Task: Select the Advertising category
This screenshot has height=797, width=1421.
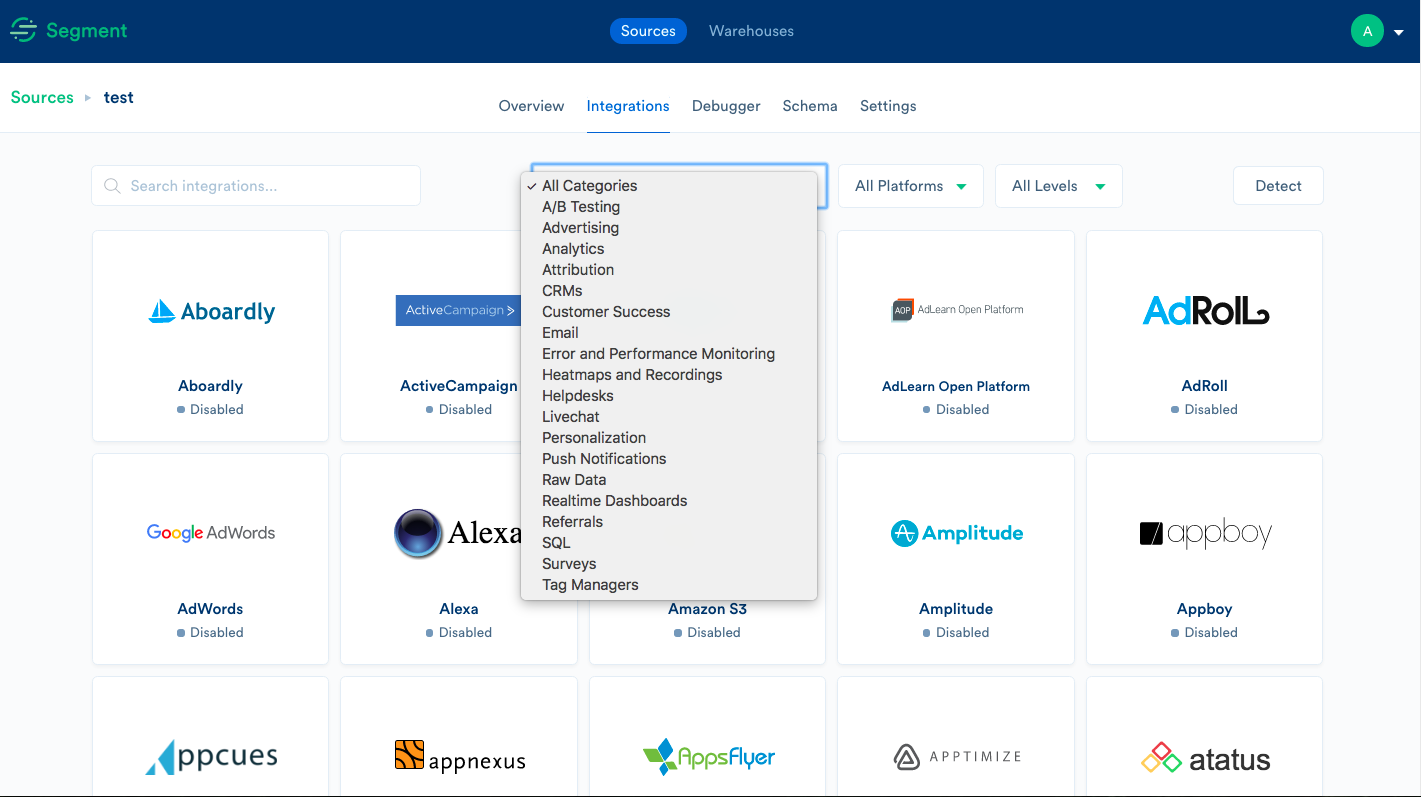Action: 669,228
